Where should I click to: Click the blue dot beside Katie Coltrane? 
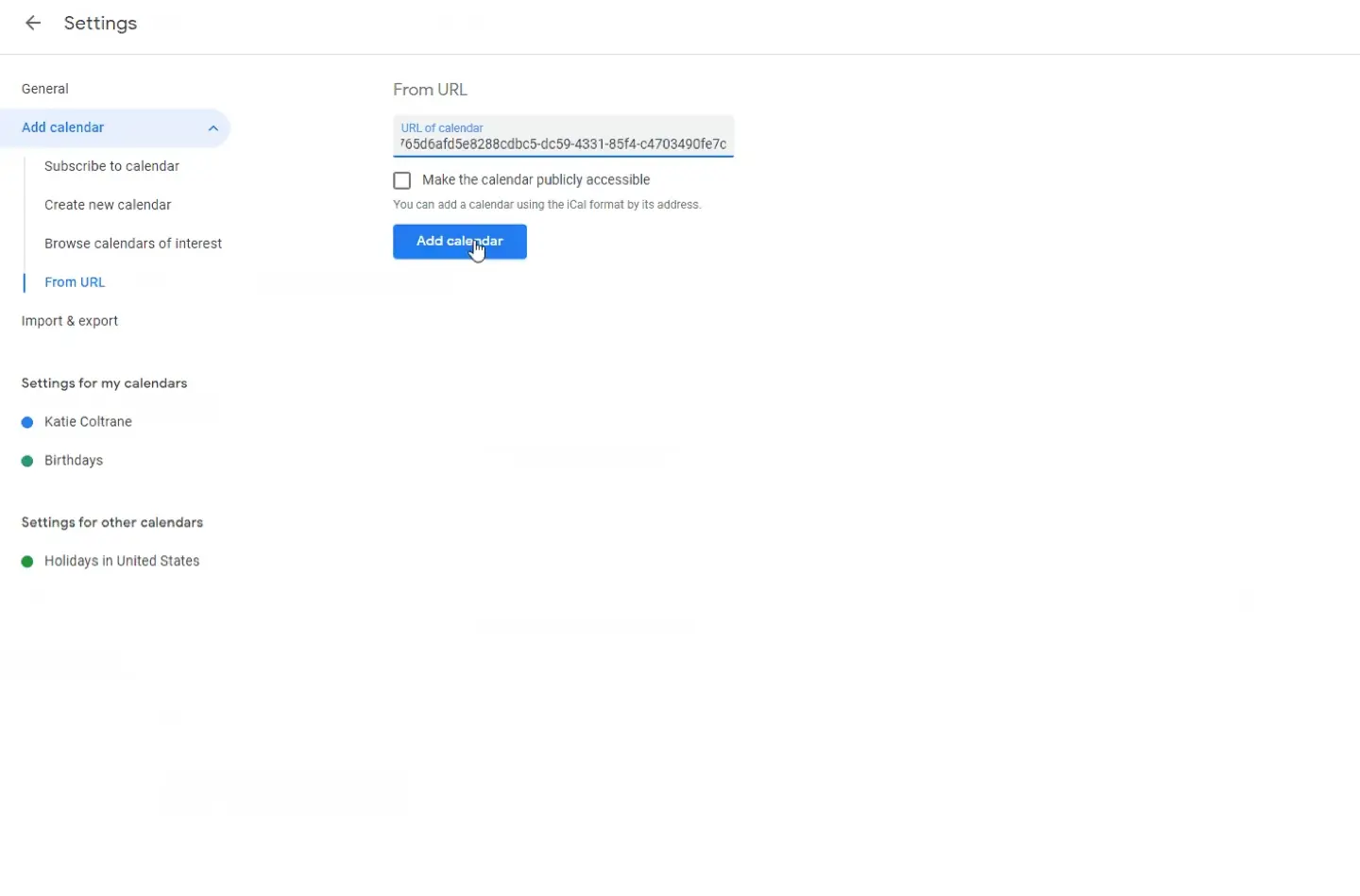click(27, 422)
